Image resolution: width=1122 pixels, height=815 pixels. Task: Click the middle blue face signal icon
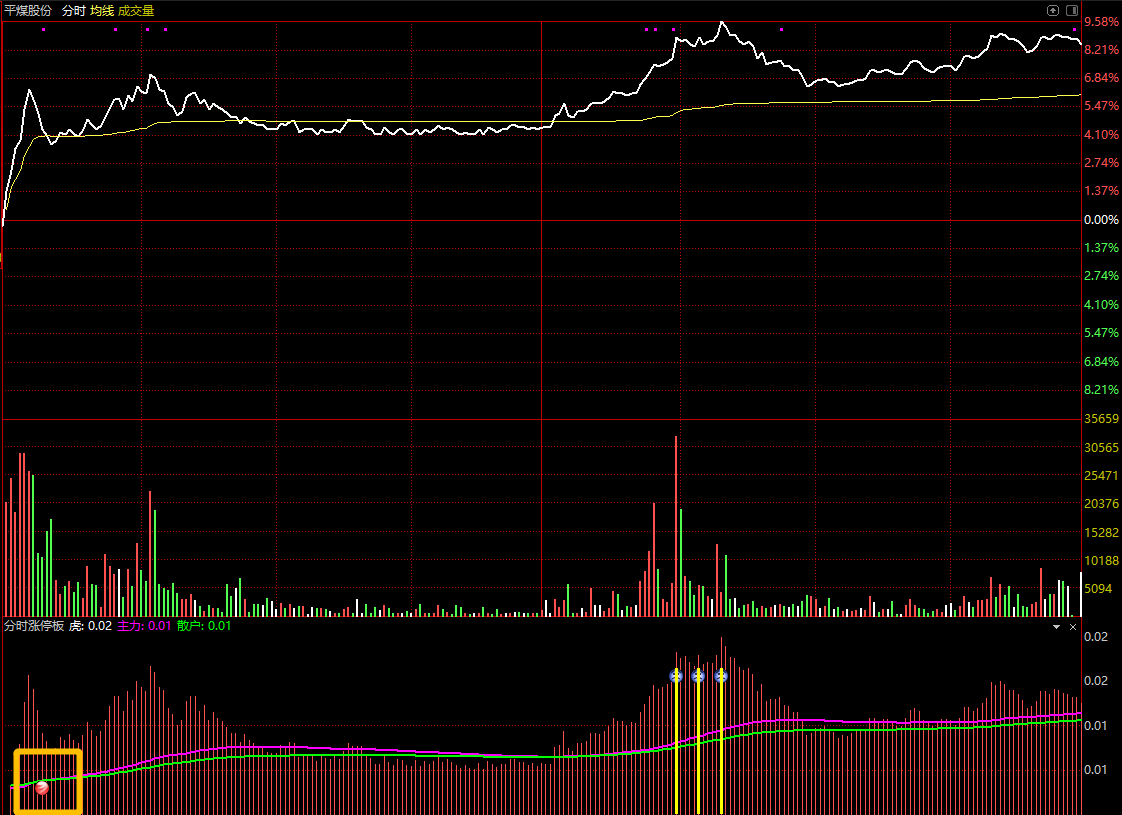tap(698, 675)
